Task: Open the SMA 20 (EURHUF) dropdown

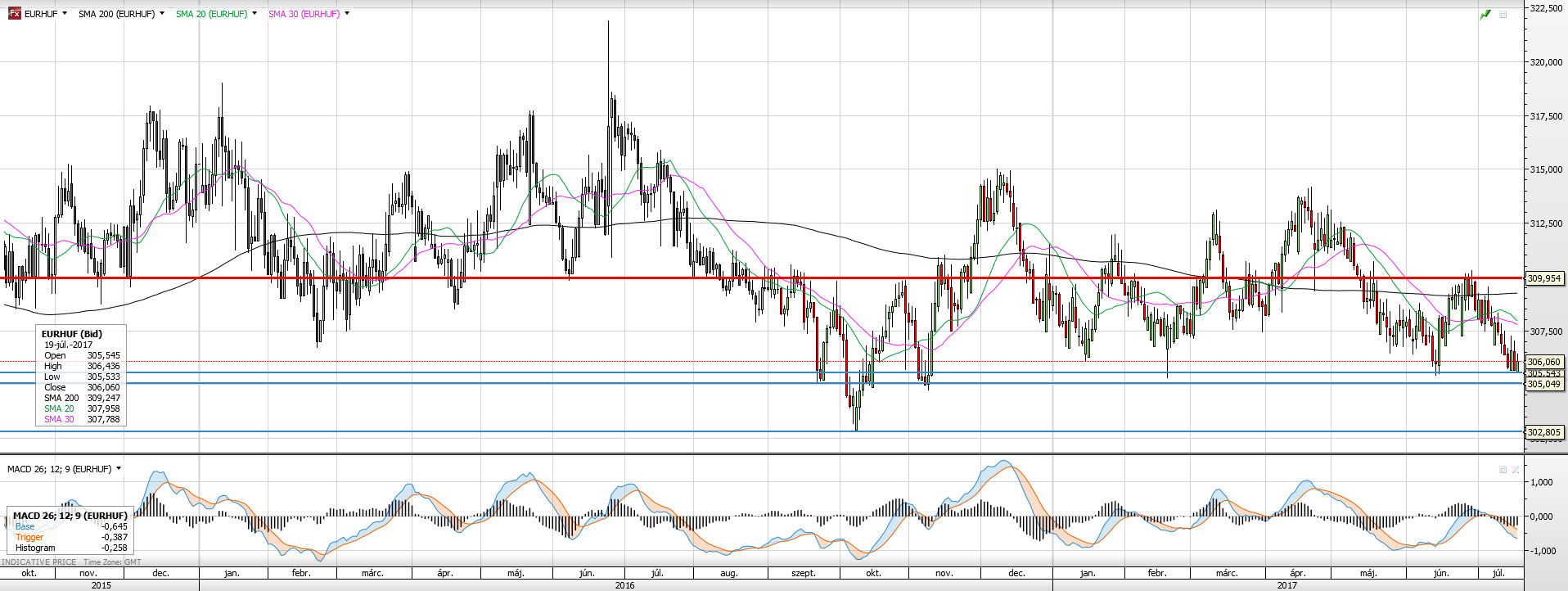Action: [x=255, y=14]
